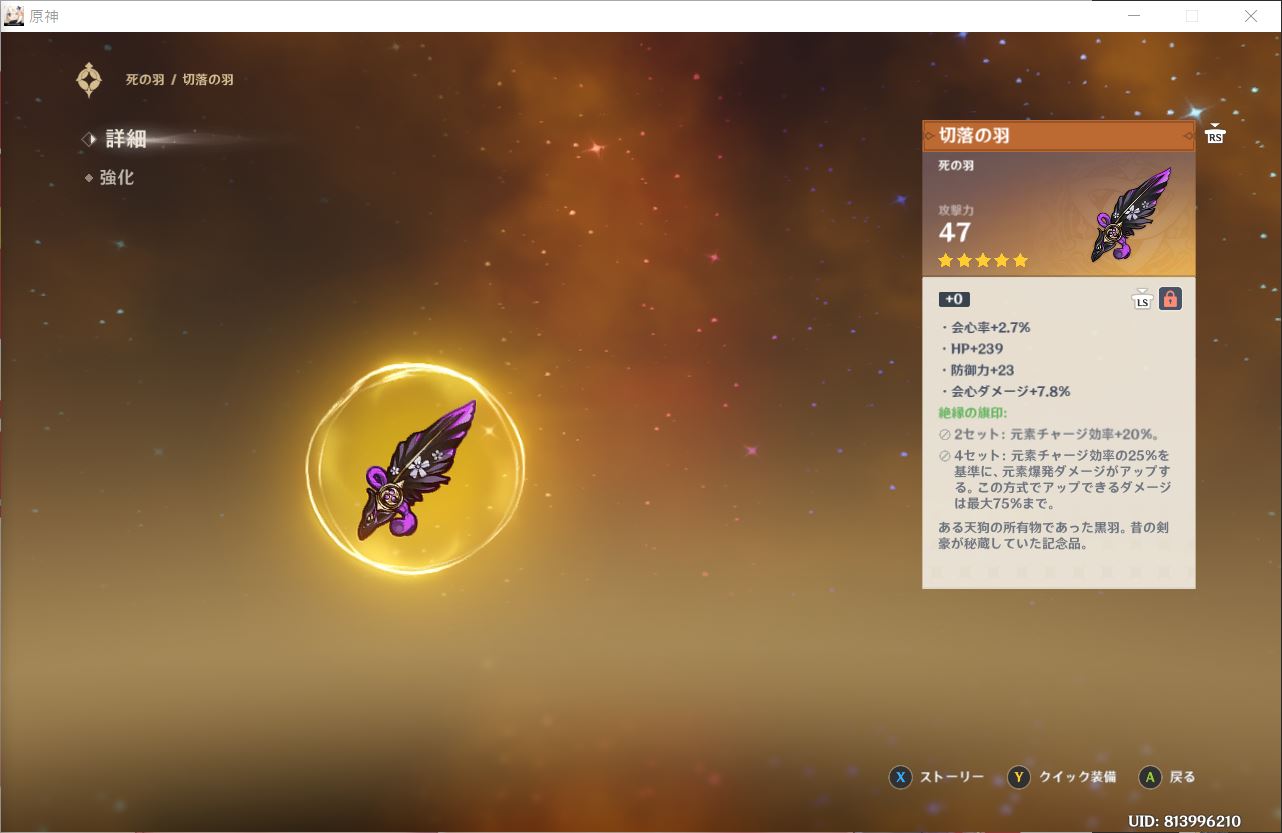The image size is (1282, 833).
Task: Select the 詳細 details tab
Action: coord(126,139)
